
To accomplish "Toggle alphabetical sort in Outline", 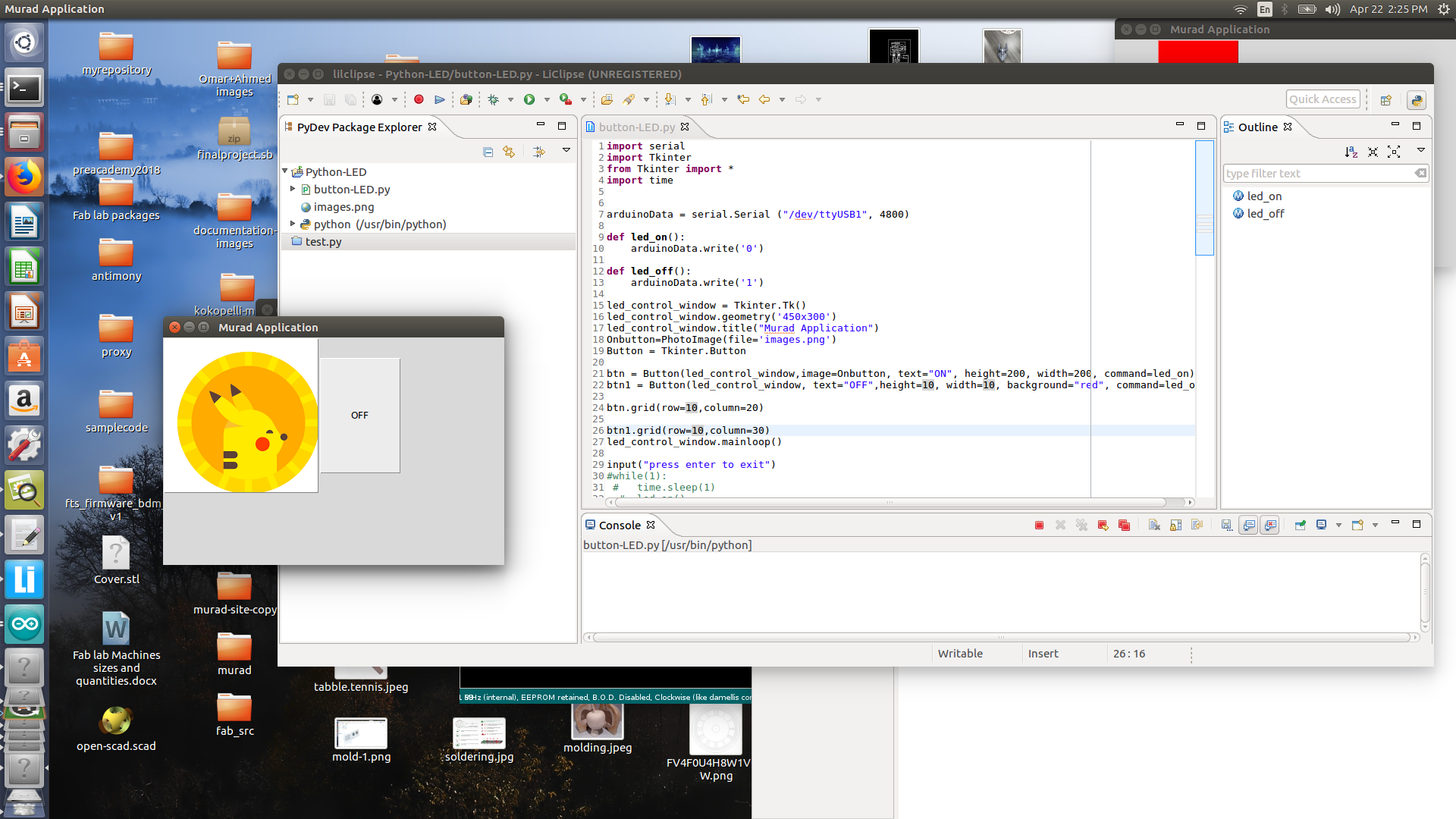I will 1351,152.
